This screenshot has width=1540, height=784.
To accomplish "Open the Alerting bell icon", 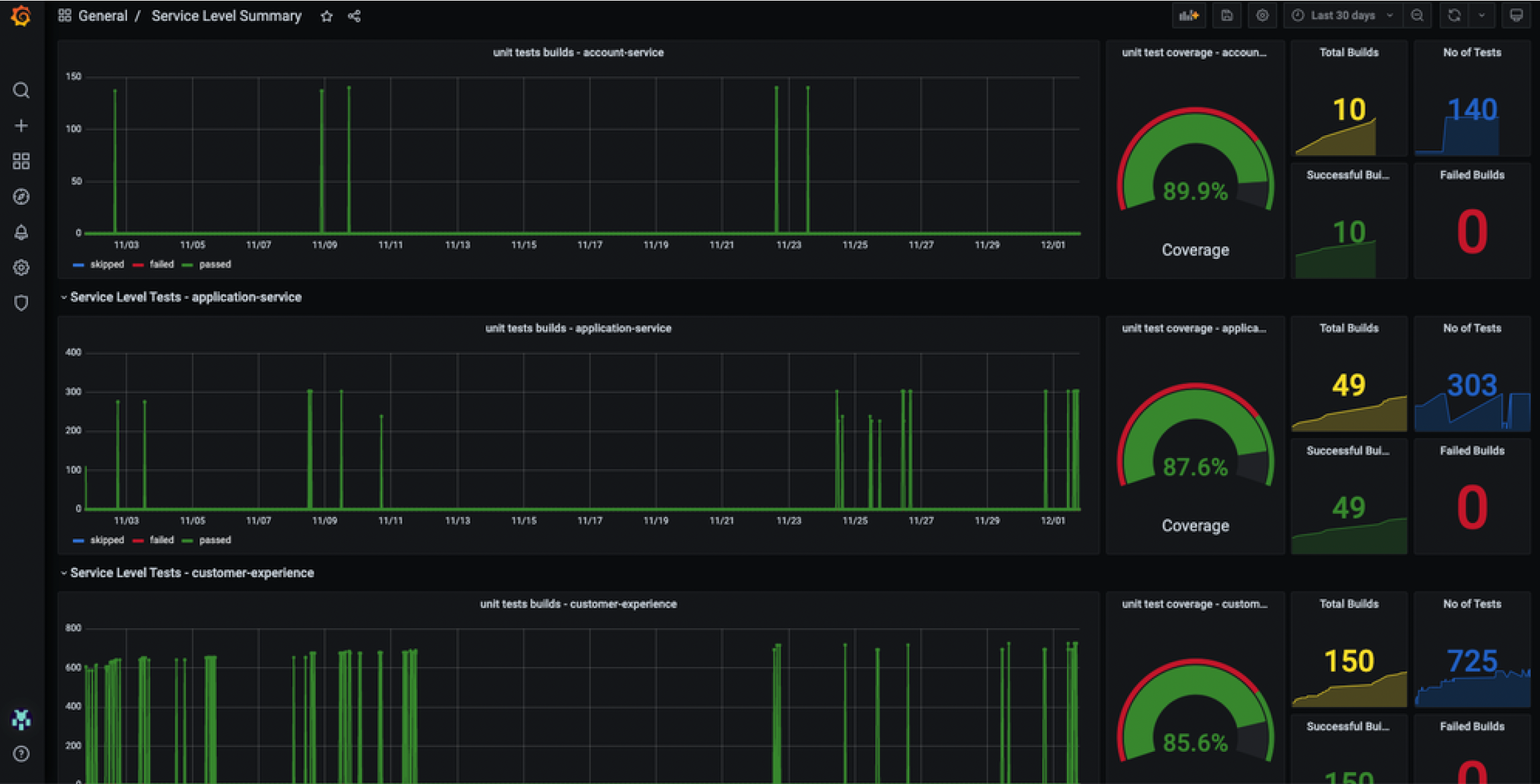I will tap(21, 232).
